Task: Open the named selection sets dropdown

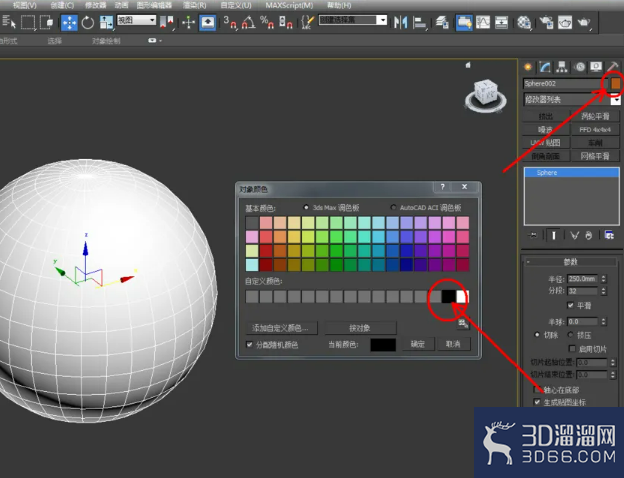Action: pos(353,20)
